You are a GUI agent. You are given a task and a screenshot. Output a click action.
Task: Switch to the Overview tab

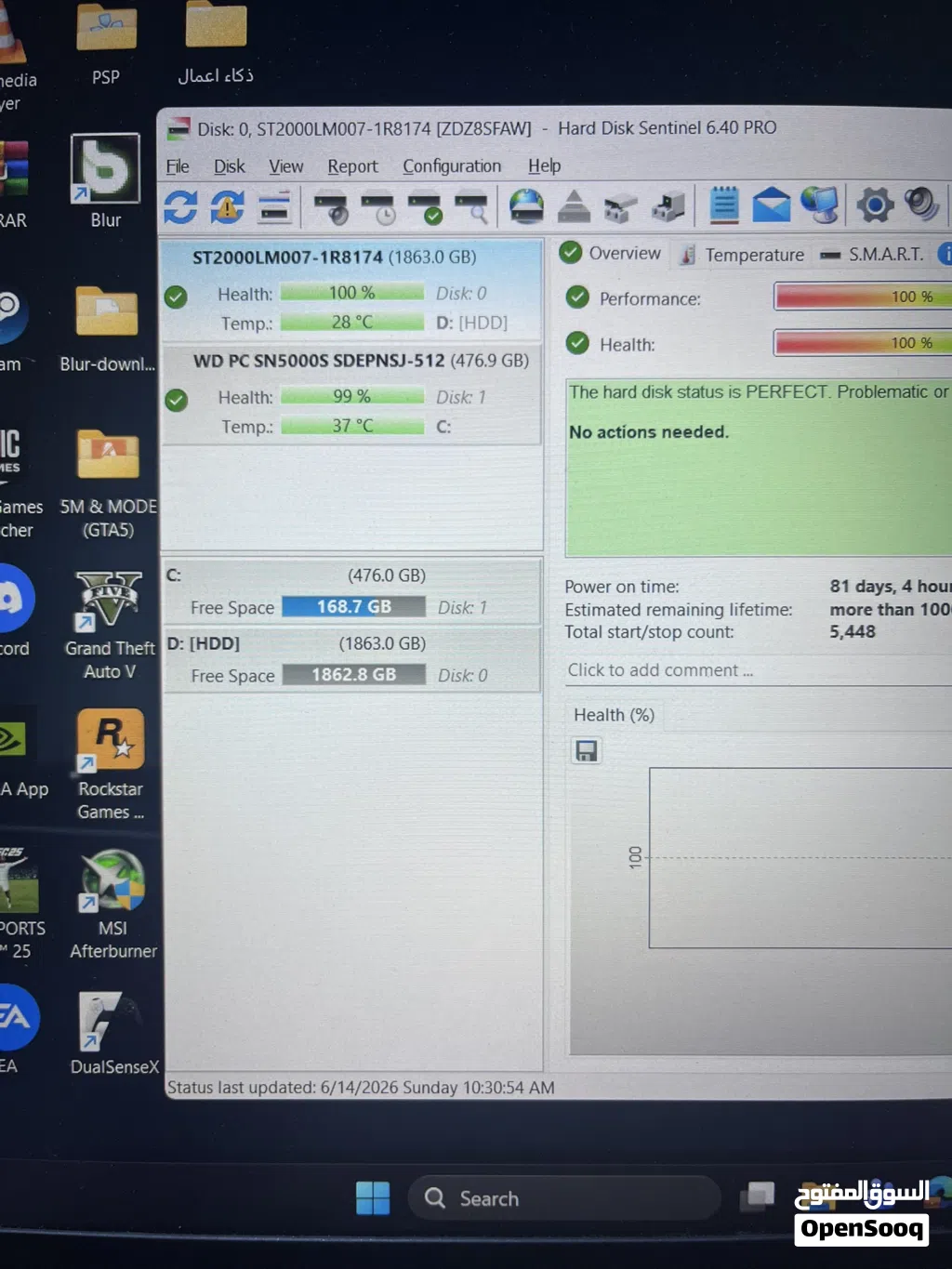(611, 253)
